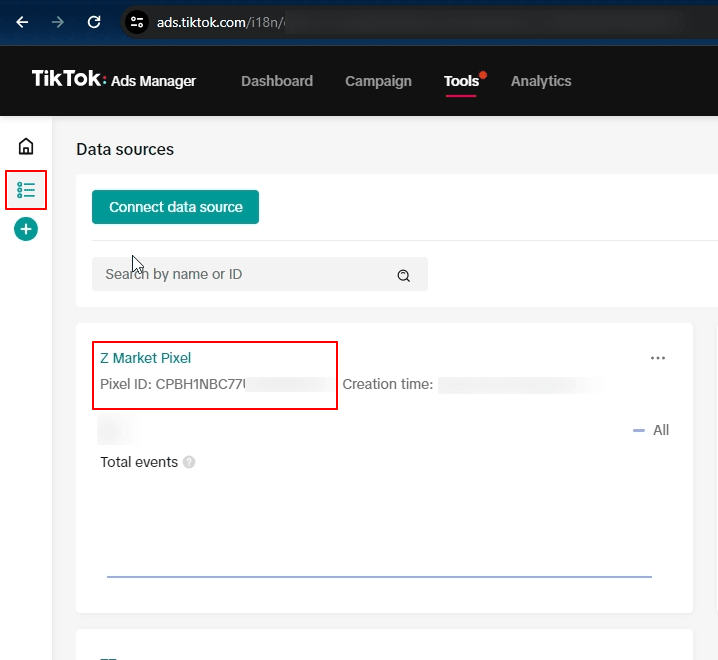Reload the page with refresh icon
Screen dimensions: 718x660
point(94,22)
